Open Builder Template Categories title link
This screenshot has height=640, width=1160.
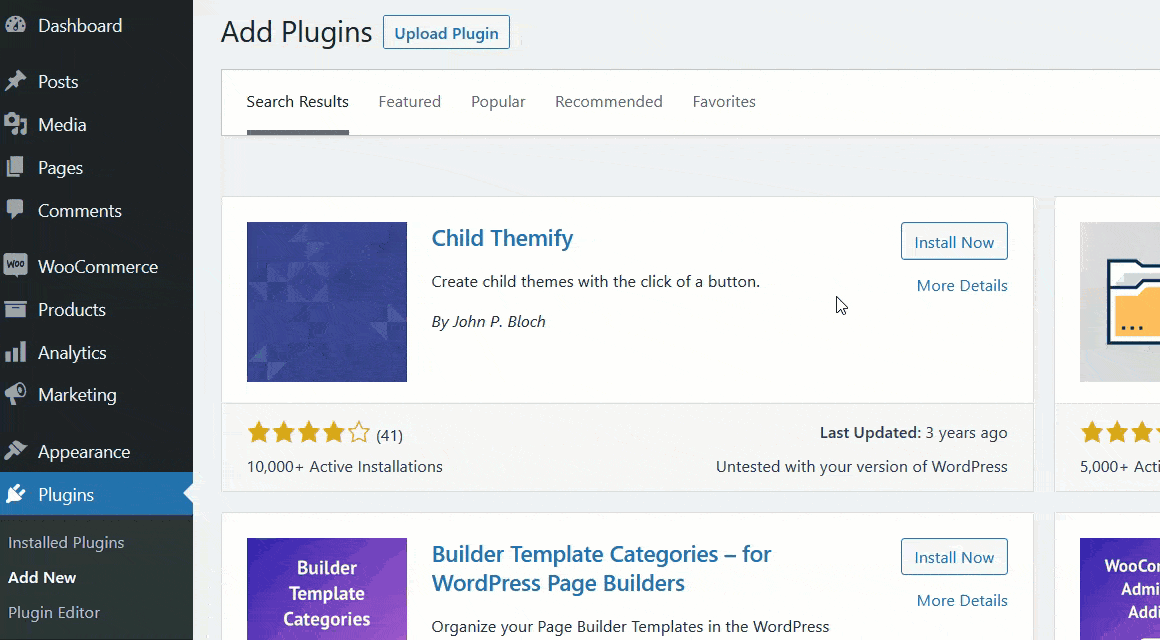601,568
